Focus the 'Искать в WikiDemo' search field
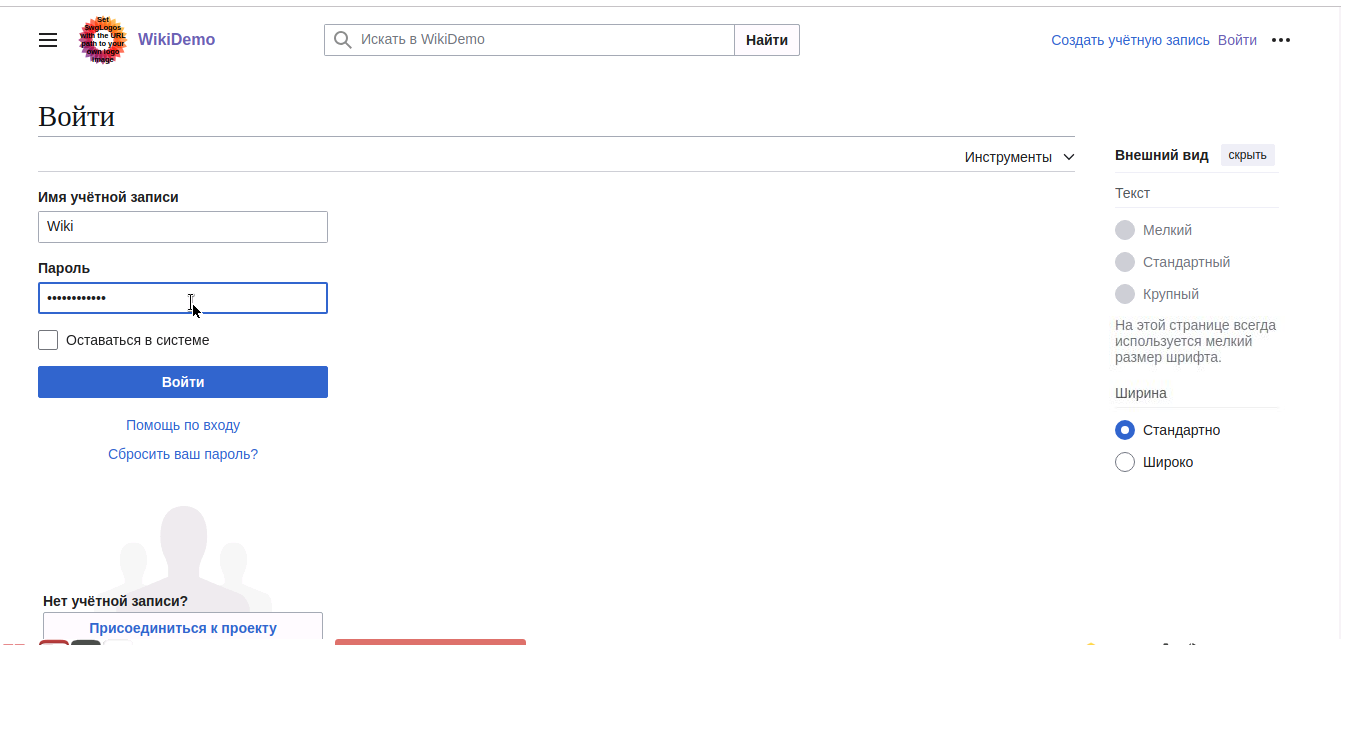The height and width of the screenshot is (737, 1351). (540, 40)
